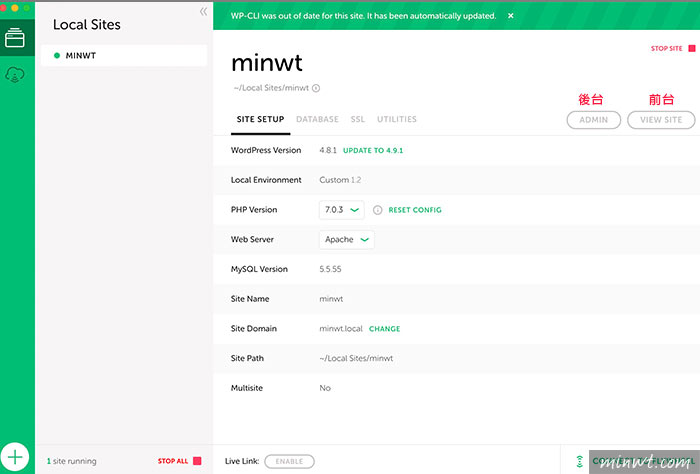Click the MySQL version 5.5.55 value

(x=330, y=269)
